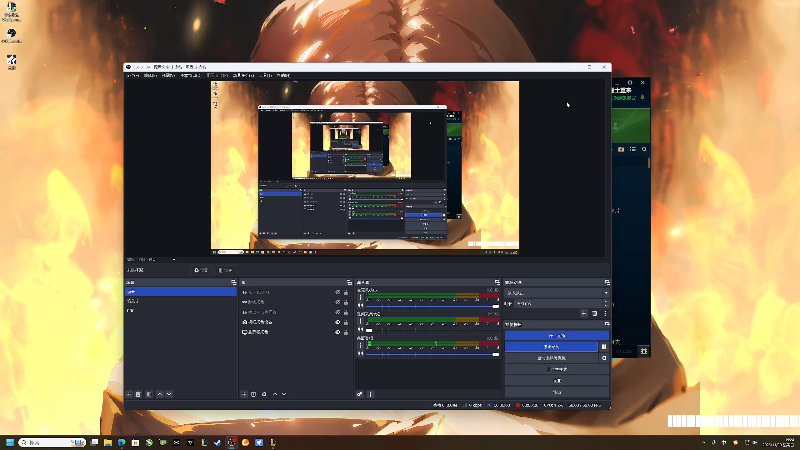Open source properties gear in Sources toolbar

(264, 394)
